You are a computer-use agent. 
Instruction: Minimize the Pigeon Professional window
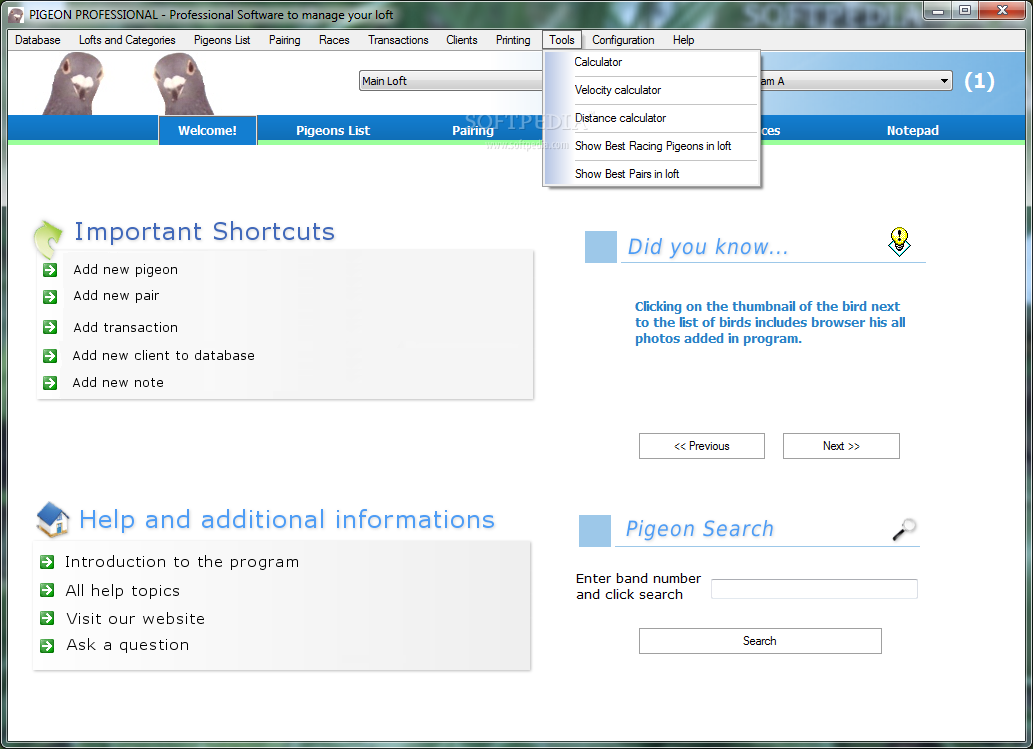pyautogui.click(x=937, y=11)
